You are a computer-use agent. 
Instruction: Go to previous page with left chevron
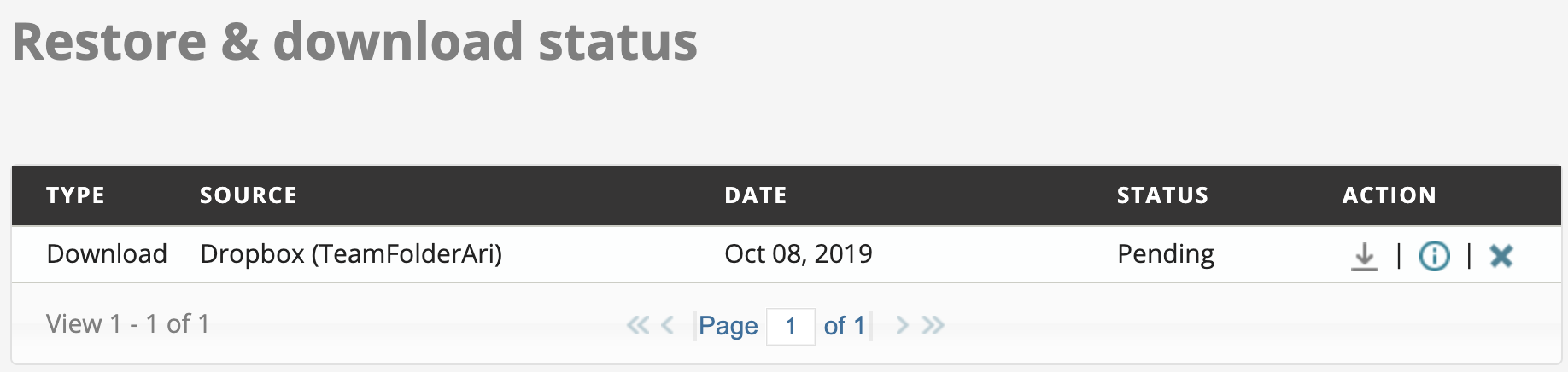pyautogui.click(x=668, y=325)
